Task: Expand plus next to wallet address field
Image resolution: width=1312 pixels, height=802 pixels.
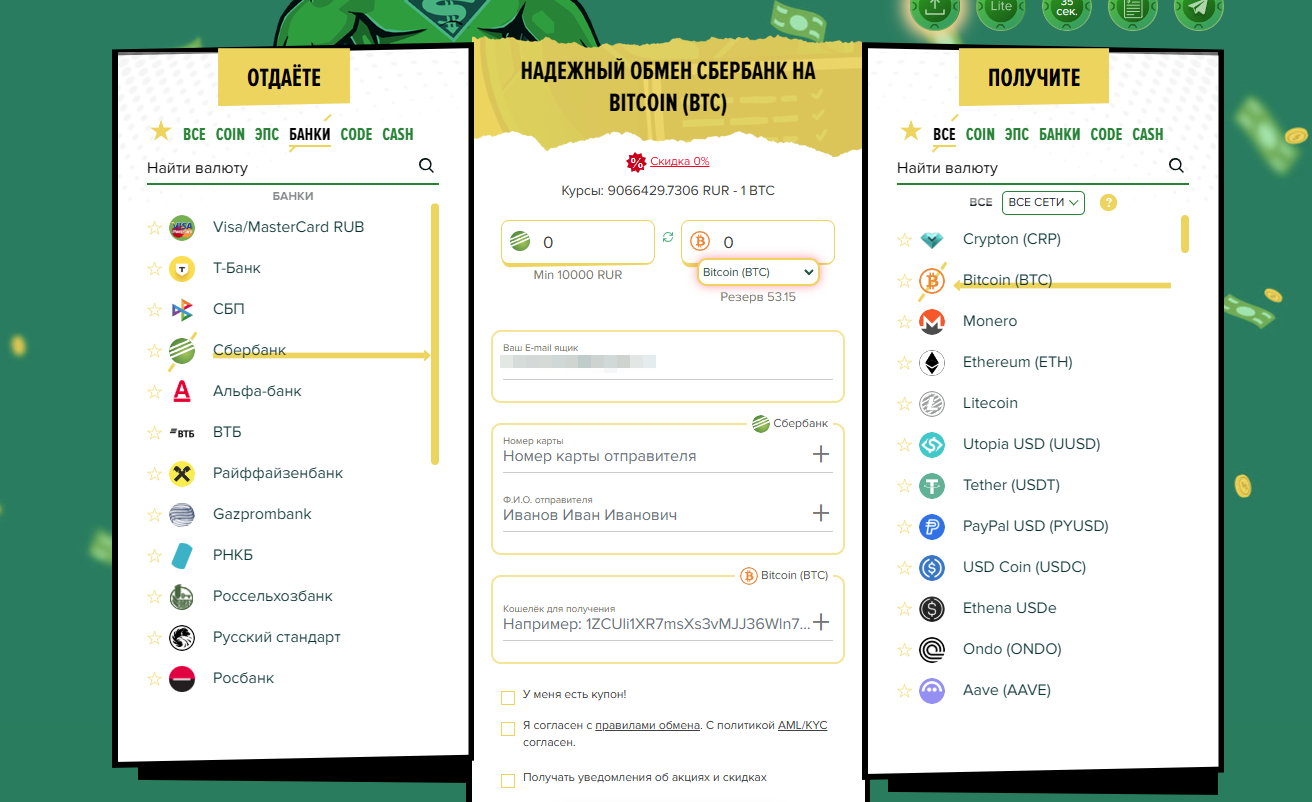Action: pos(821,622)
